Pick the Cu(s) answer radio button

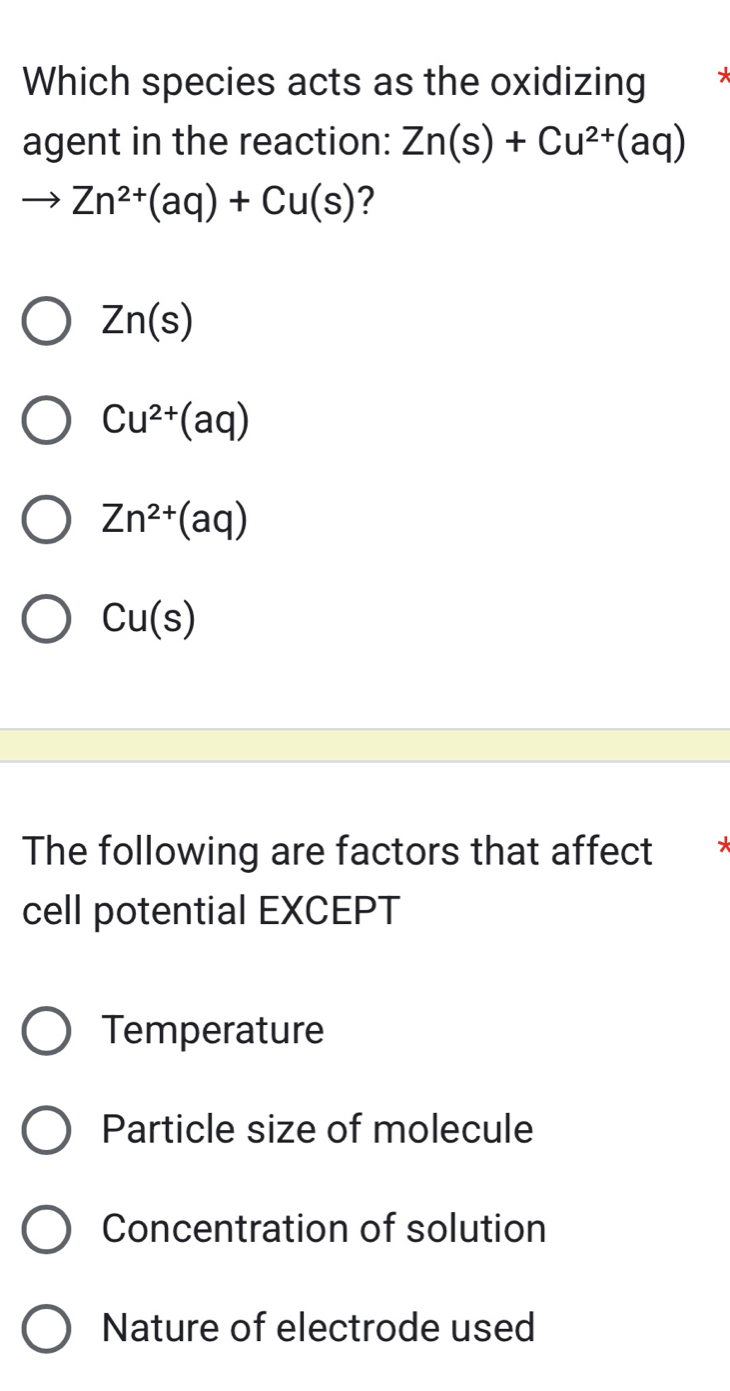pos(46,620)
